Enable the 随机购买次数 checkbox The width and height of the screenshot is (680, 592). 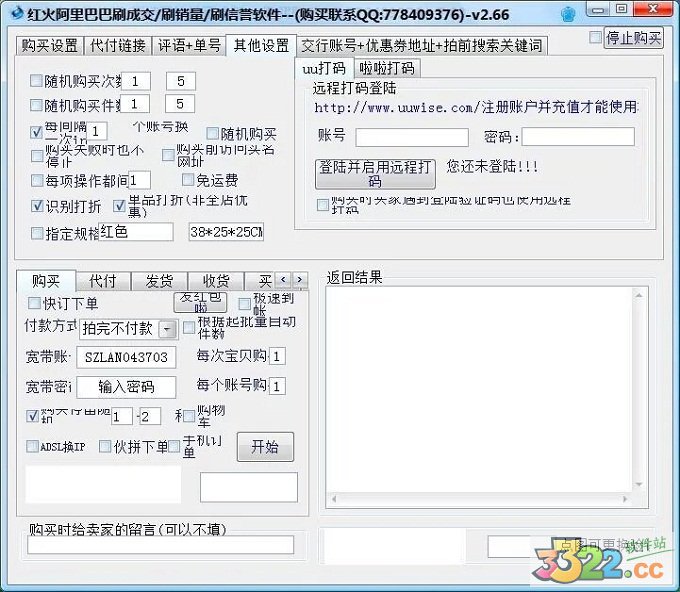tap(36, 81)
